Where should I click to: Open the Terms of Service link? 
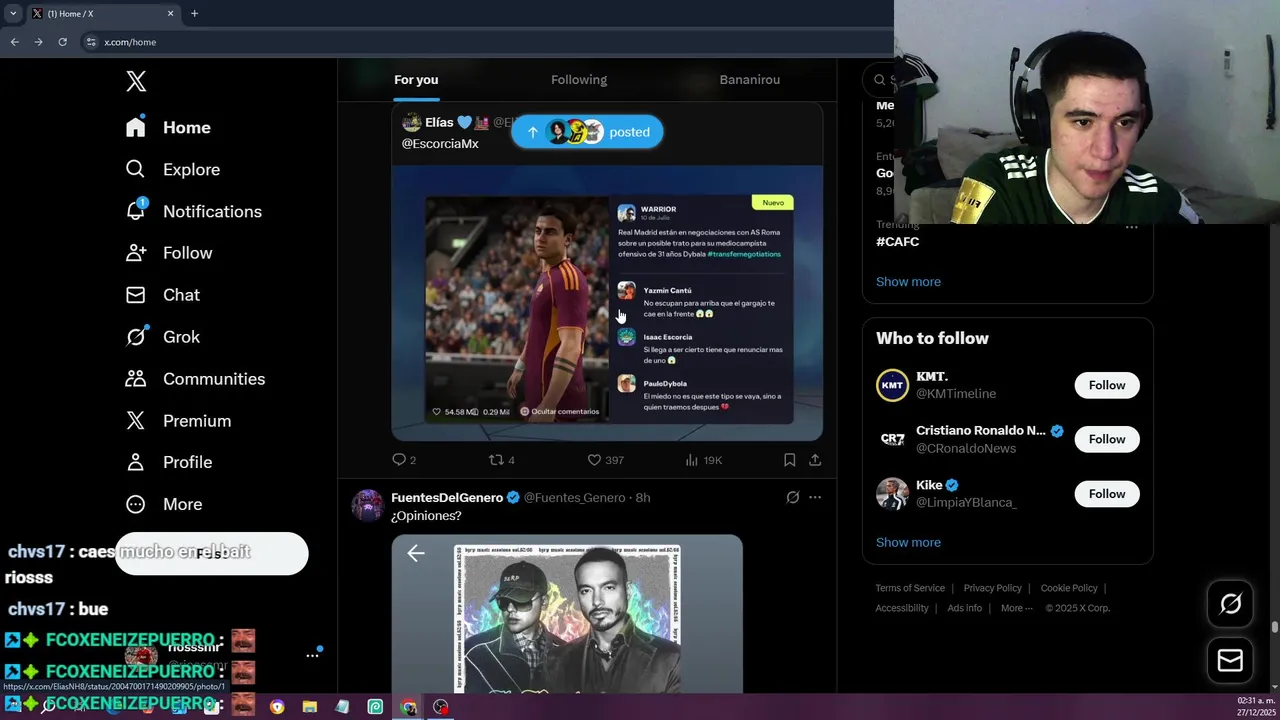point(910,588)
